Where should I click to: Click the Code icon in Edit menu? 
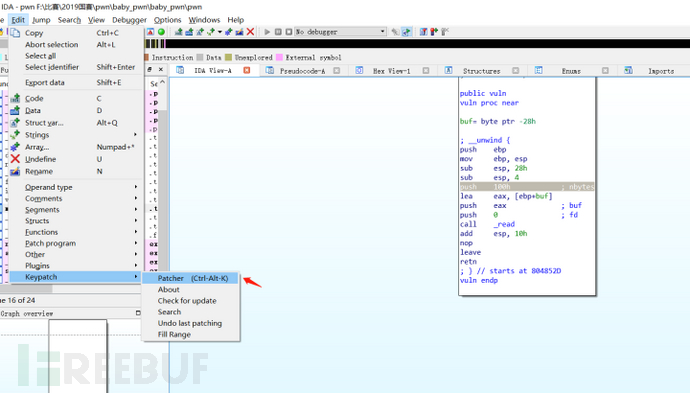pyautogui.click(x=15, y=98)
